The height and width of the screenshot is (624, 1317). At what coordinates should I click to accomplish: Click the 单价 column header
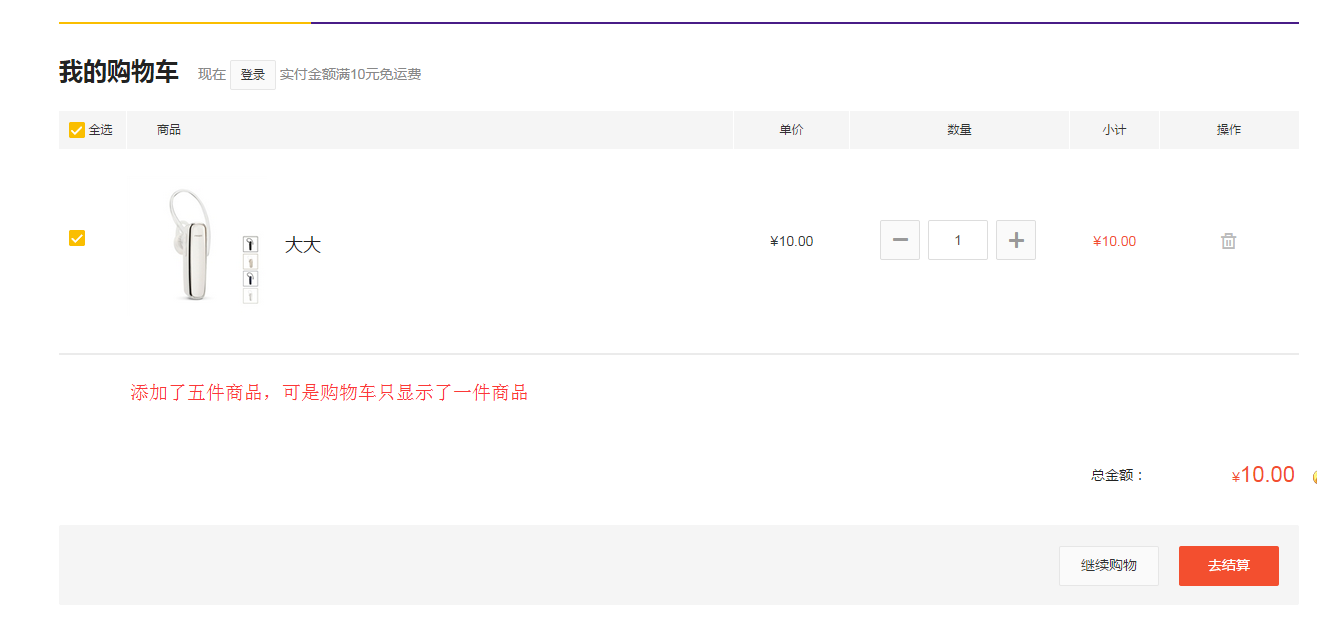(791, 130)
